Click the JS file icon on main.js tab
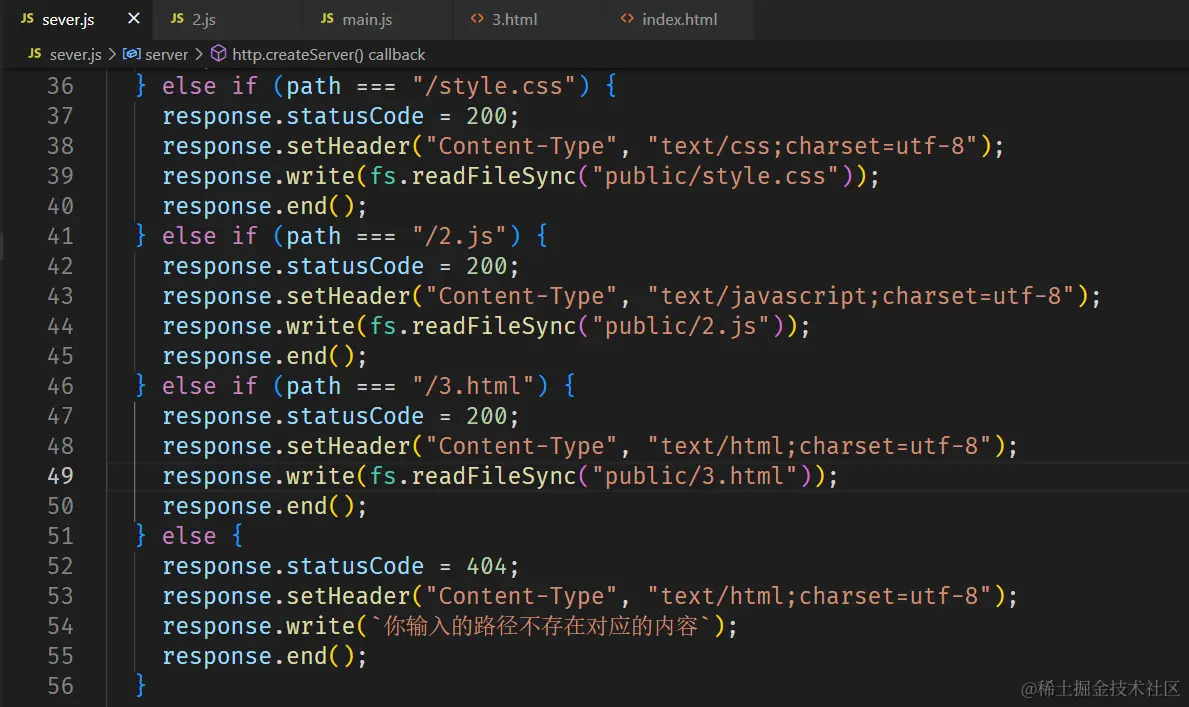1189x707 pixels. pyautogui.click(x=327, y=19)
